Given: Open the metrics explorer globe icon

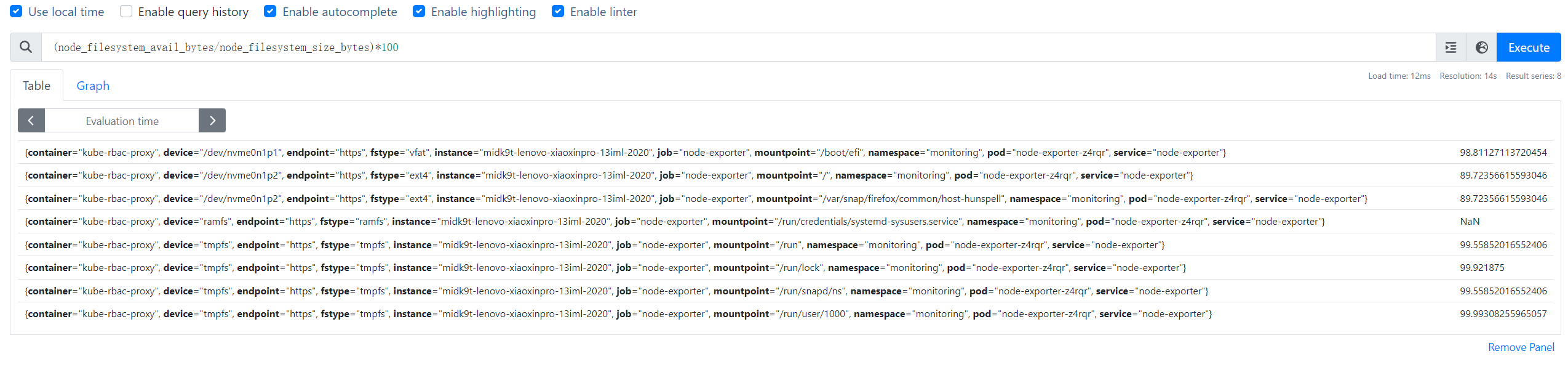Looking at the screenshot, I should (x=1481, y=47).
